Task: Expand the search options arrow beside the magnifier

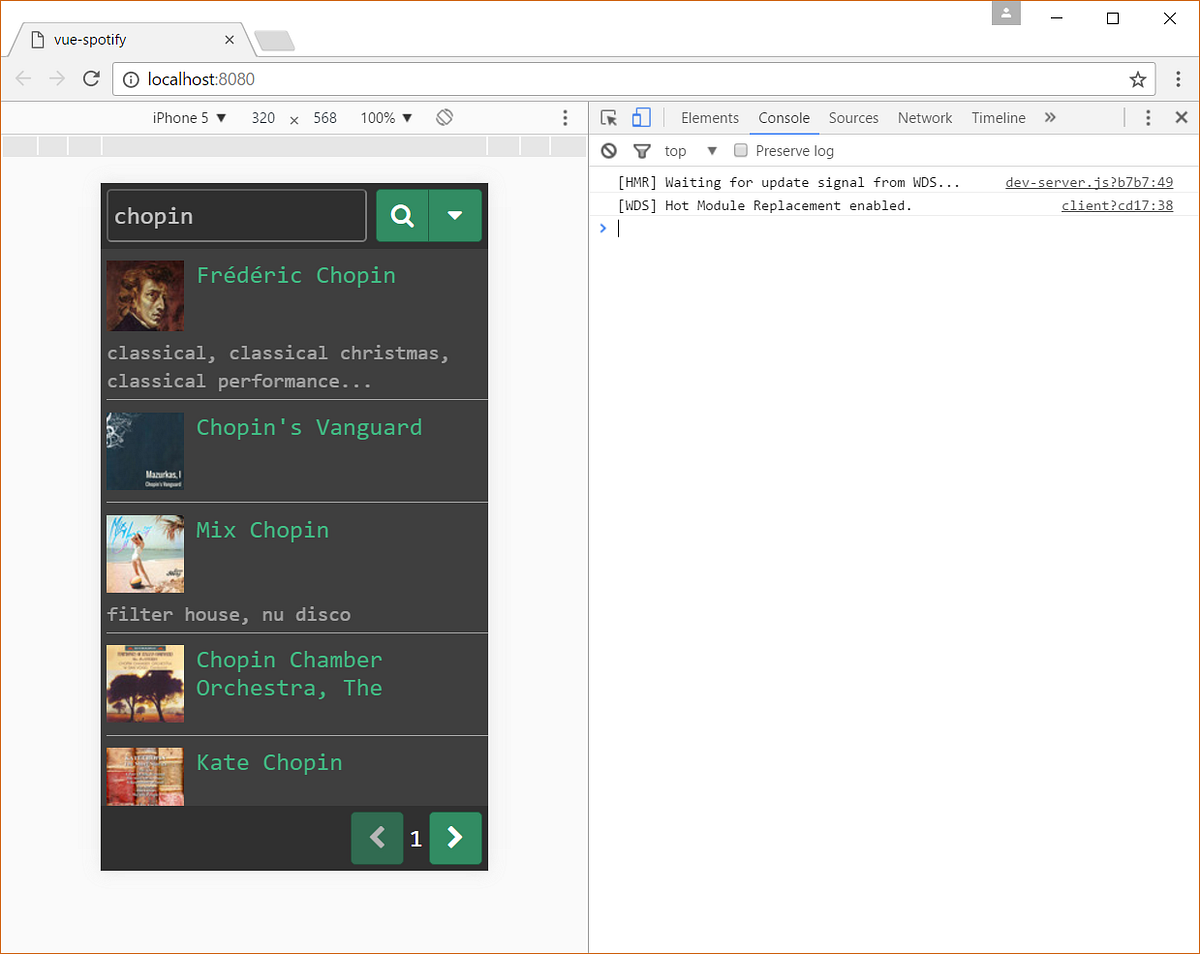Action: point(456,215)
